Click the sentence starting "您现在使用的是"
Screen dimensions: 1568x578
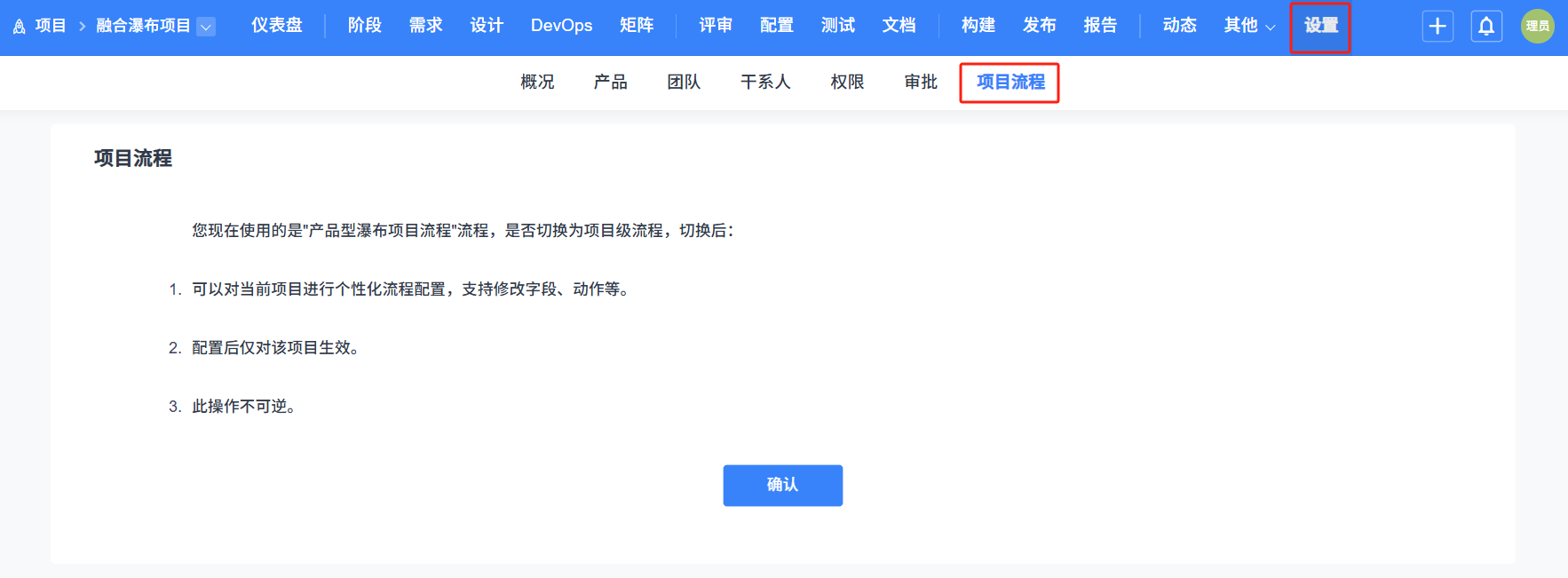(463, 231)
